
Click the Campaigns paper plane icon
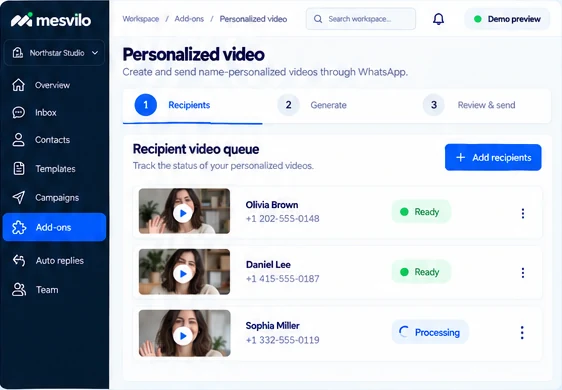(x=19, y=198)
